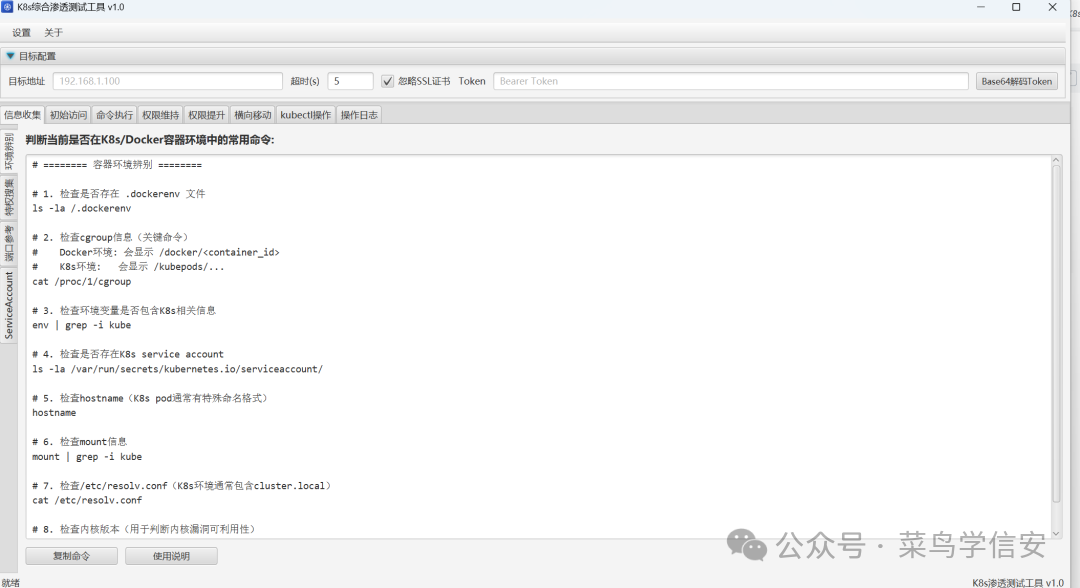1080x588 pixels.
Task: Select the ServiceAccount vertical side tab
Action: pyautogui.click(x=8, y=305)
